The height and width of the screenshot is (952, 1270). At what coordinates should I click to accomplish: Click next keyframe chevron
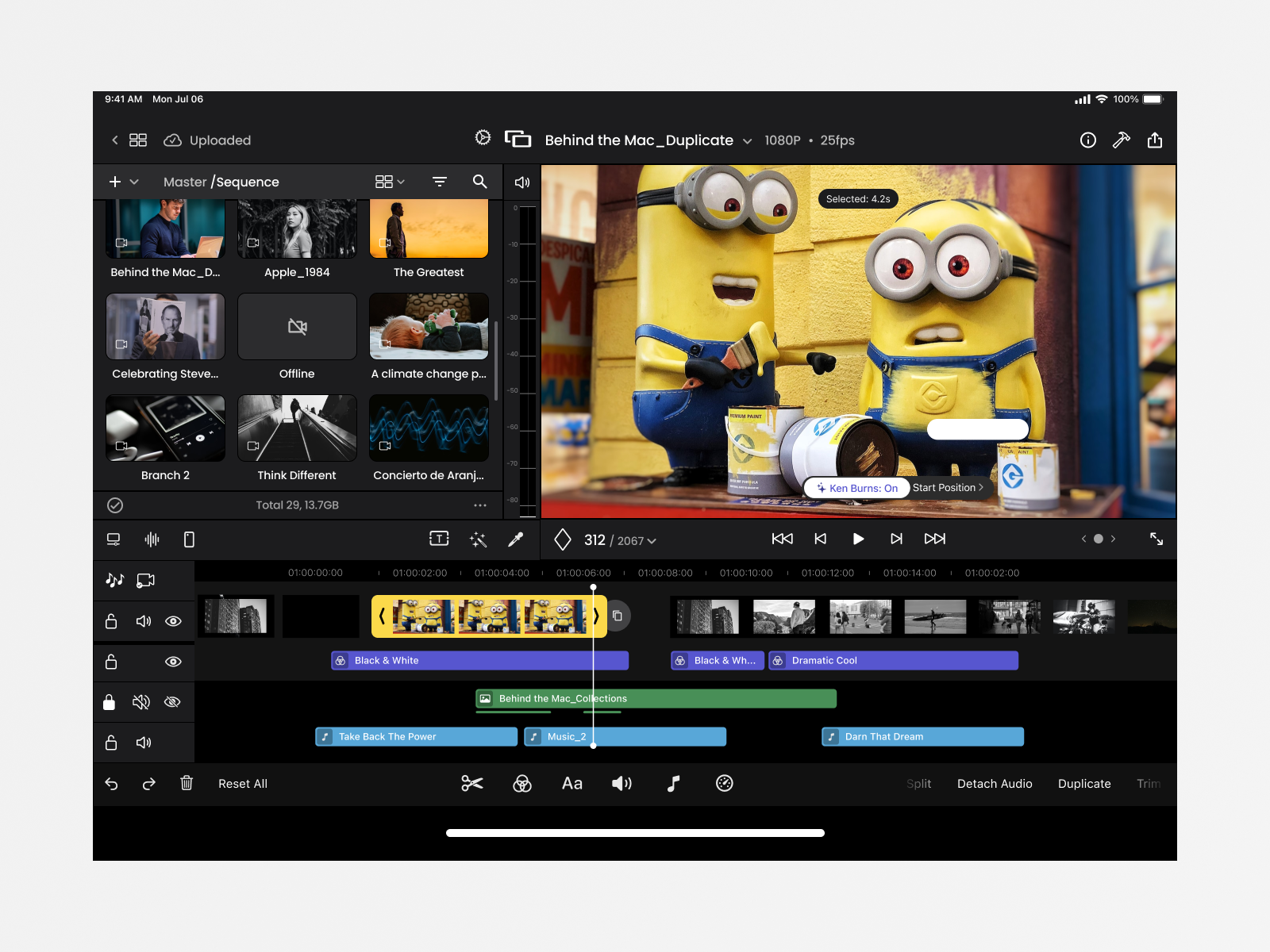click(x=1113, y=539)
